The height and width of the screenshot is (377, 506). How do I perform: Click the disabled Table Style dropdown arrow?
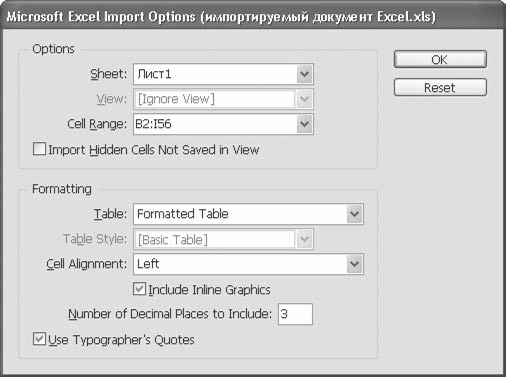click(x=304, y=239)
